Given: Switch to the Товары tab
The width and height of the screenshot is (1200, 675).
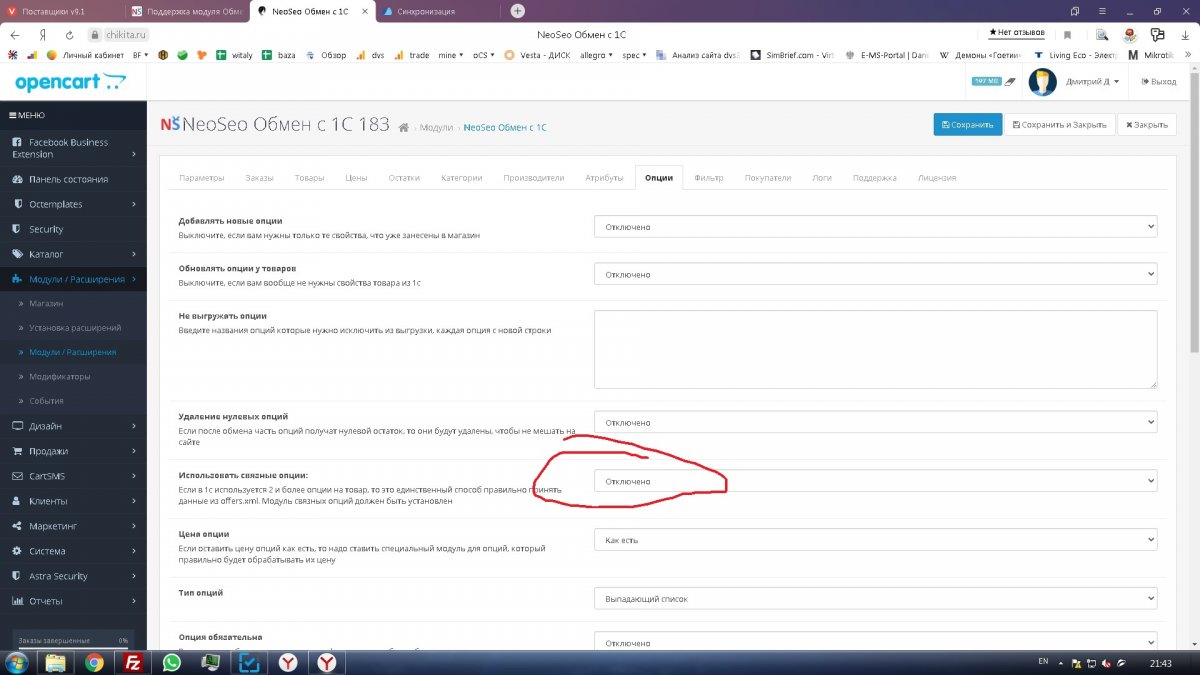Looking at the screenshot, I should coord(309,178).
